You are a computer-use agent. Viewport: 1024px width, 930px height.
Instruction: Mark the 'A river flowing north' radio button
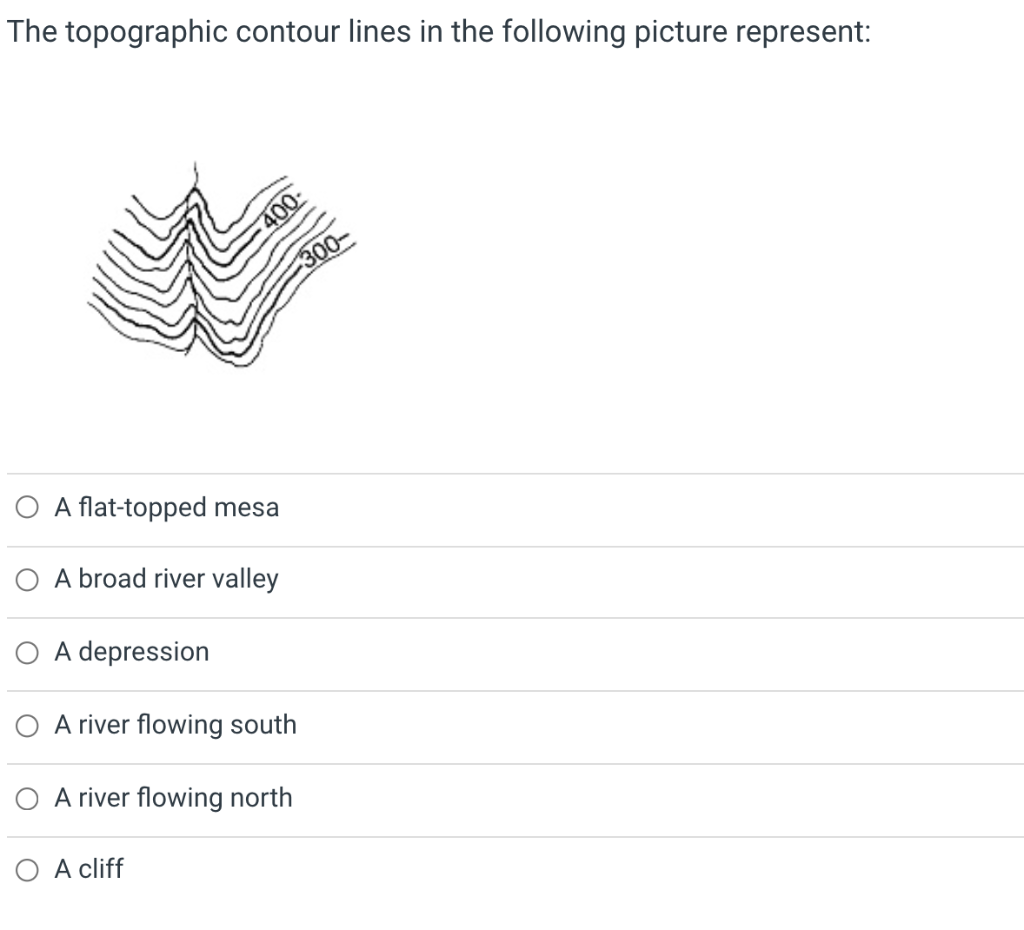coord(27,798)
